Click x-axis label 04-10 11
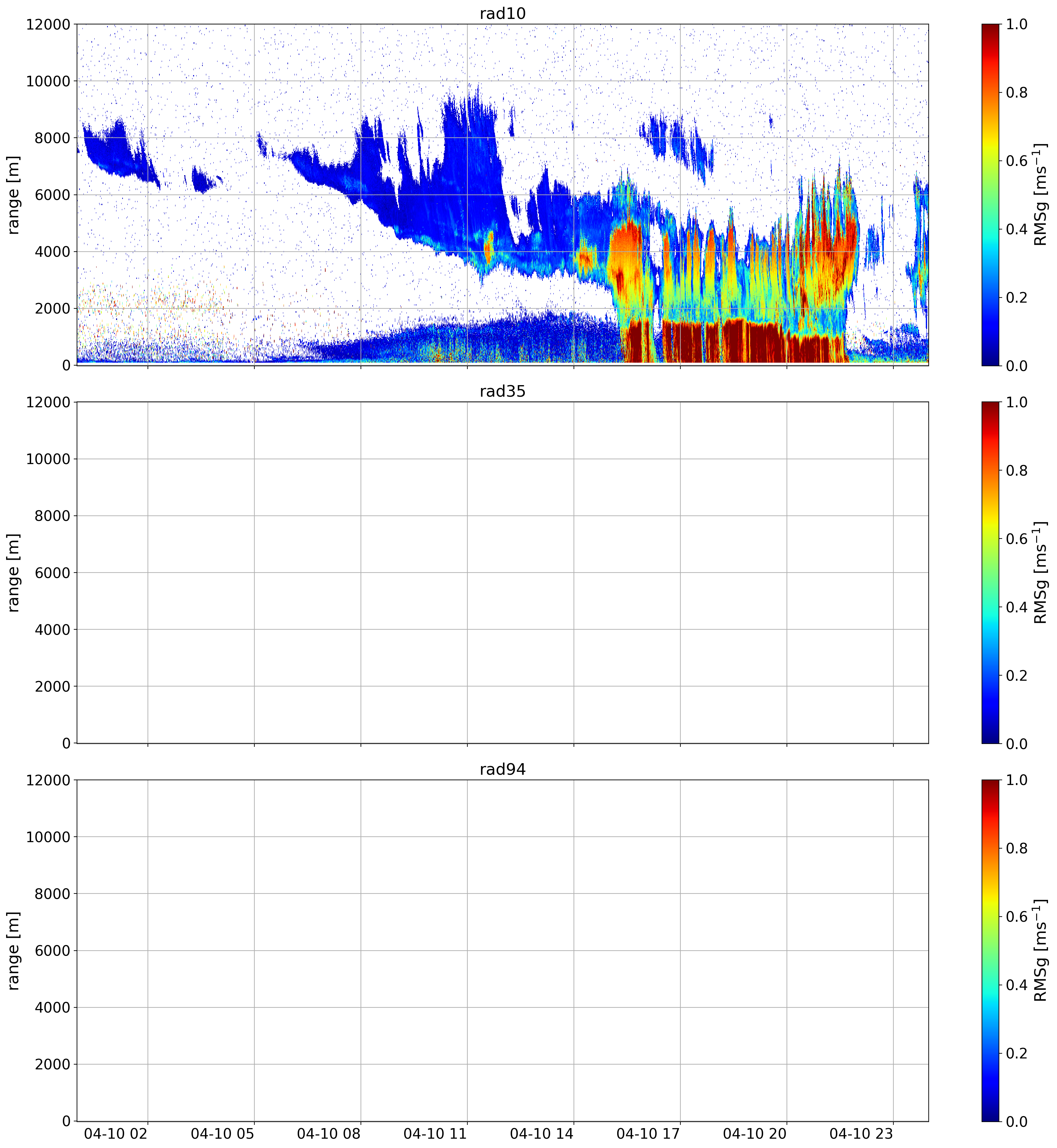The image size is (1057, 1148). tap(435, 1134)
